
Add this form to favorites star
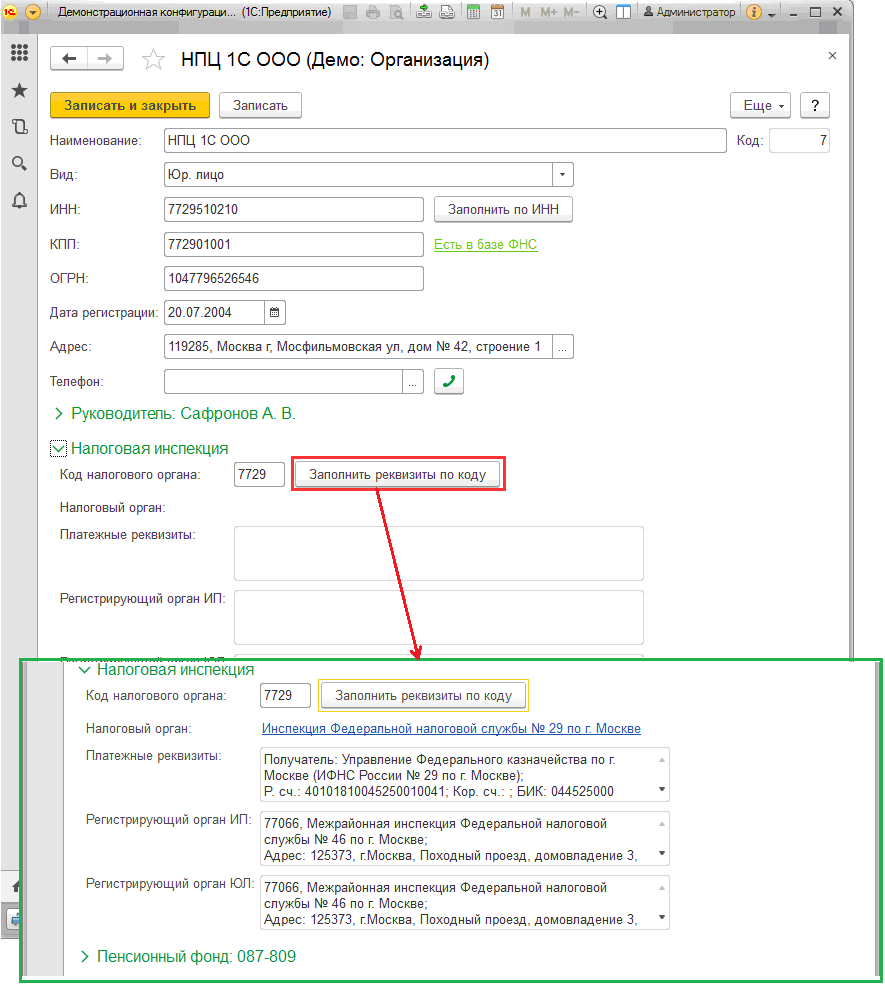[153, 59]
